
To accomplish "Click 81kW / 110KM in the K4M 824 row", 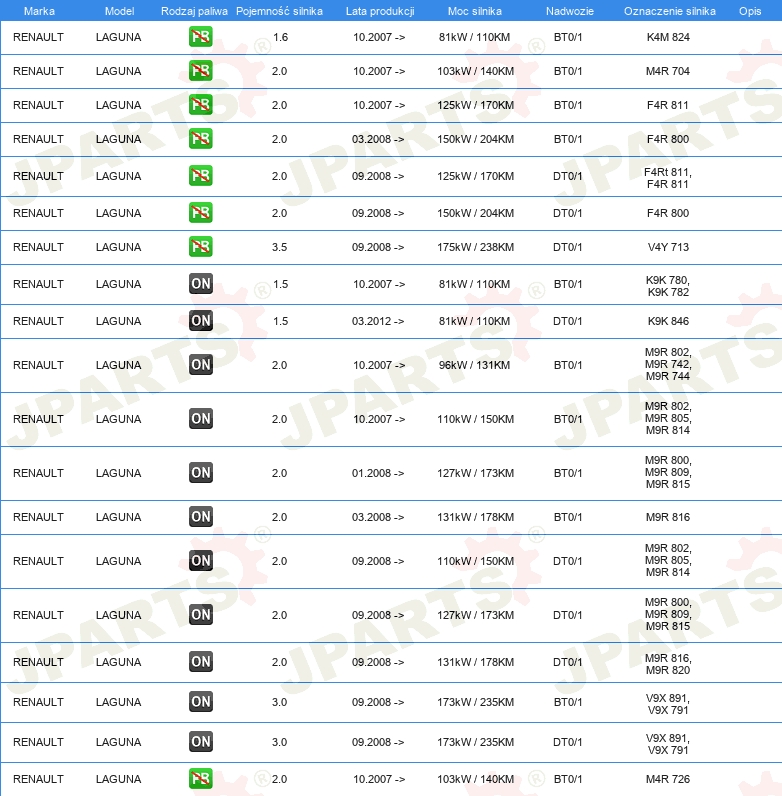I will point(474,37).
